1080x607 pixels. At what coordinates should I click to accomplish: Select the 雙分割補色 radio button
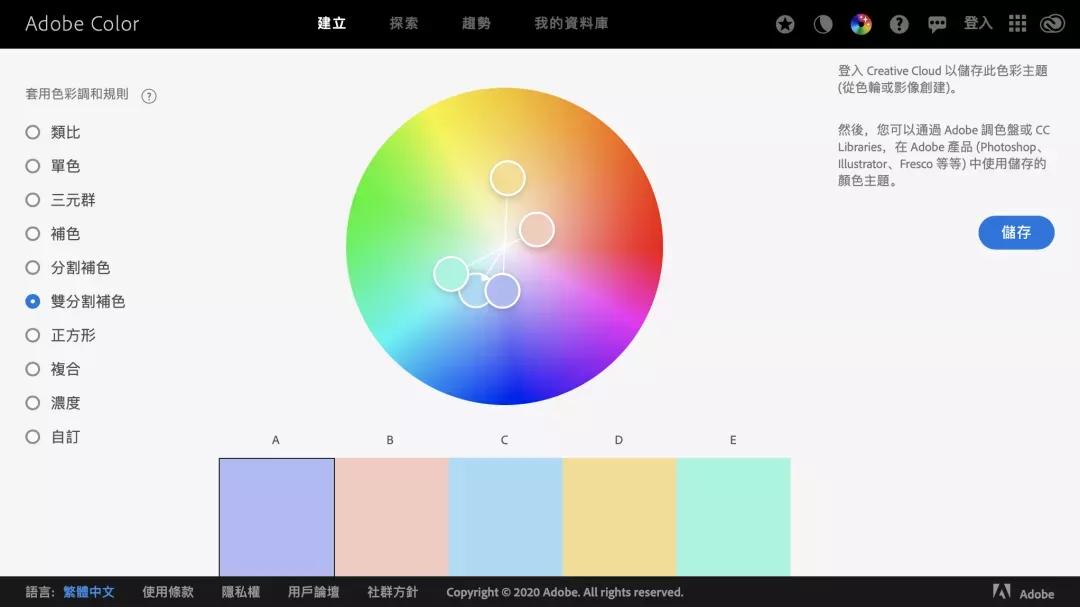[32, 301]
